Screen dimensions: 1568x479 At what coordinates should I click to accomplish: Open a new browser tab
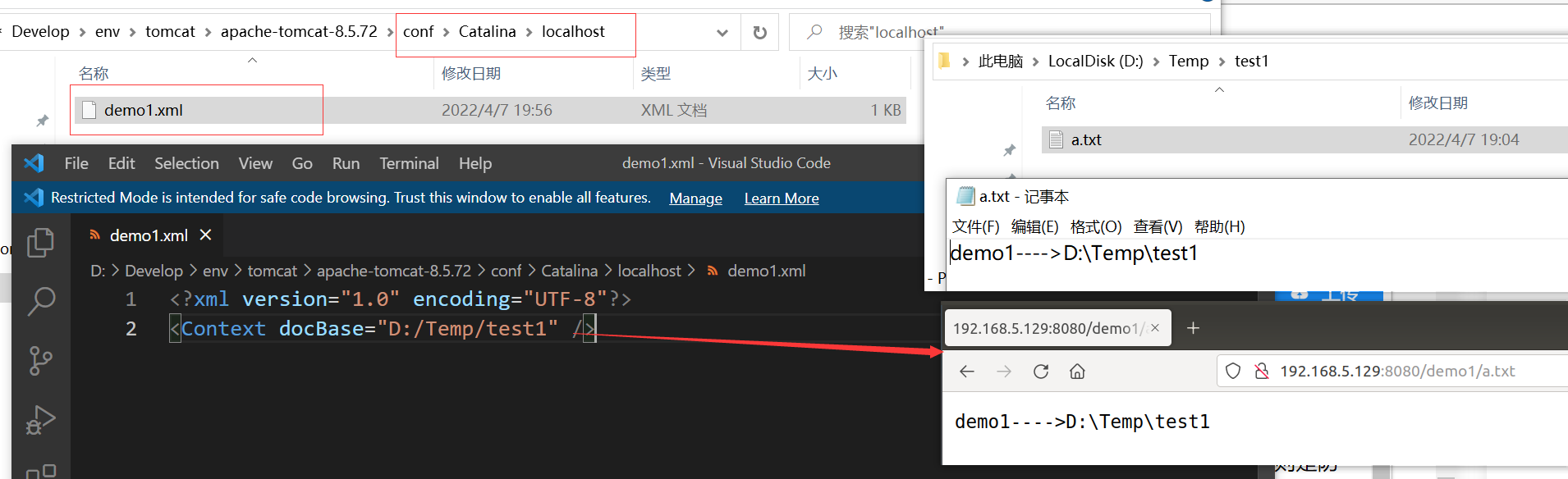[x=1194, y=328]
